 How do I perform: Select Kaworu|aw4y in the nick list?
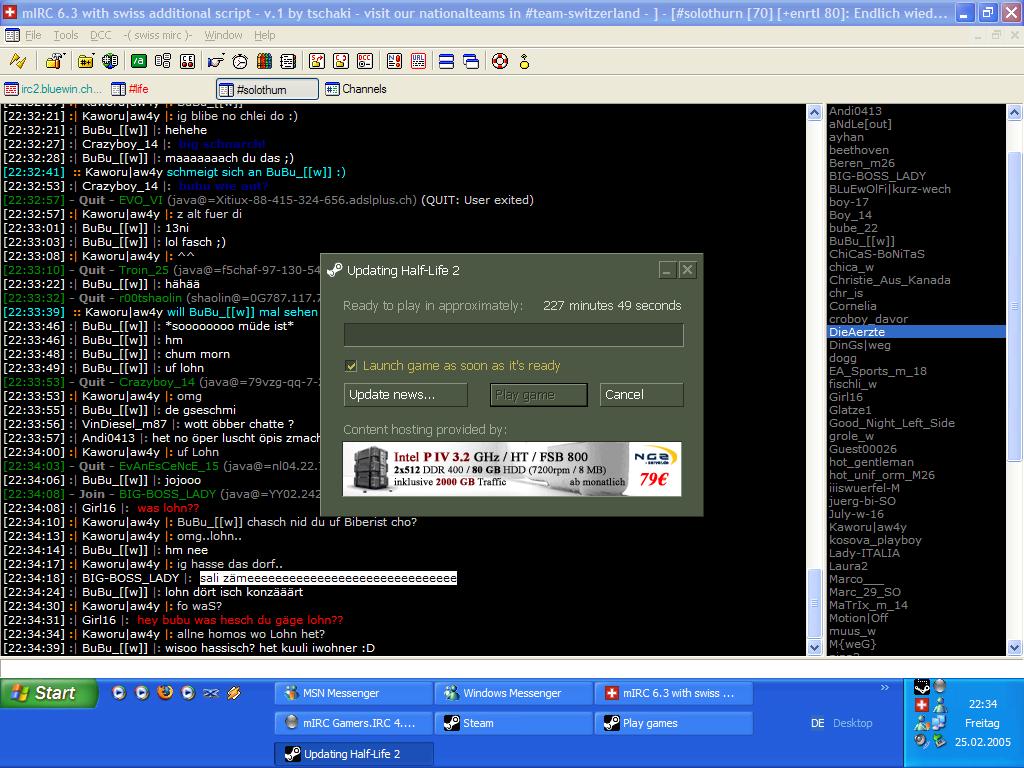pos(868,527)
